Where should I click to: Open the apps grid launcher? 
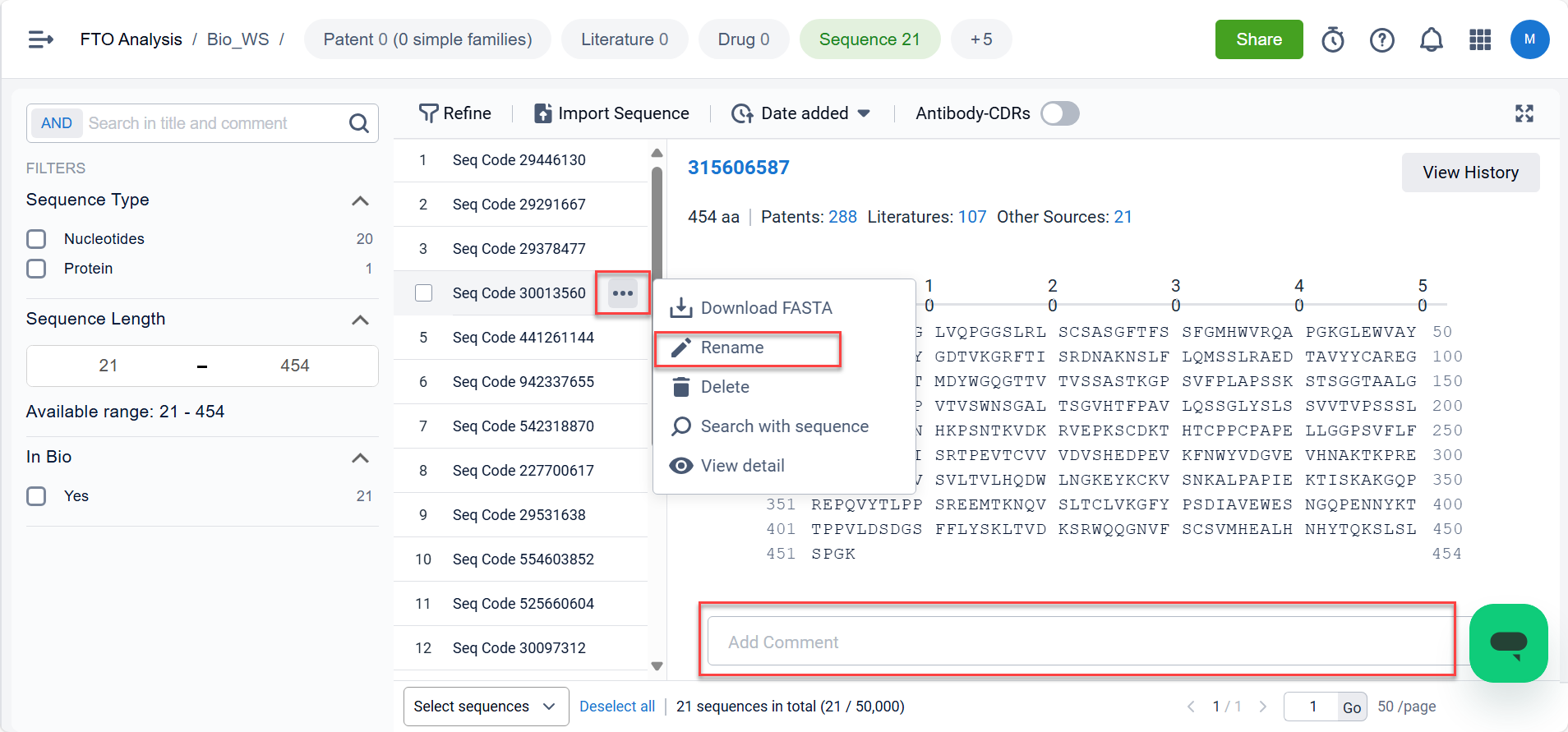[1479, 39]
